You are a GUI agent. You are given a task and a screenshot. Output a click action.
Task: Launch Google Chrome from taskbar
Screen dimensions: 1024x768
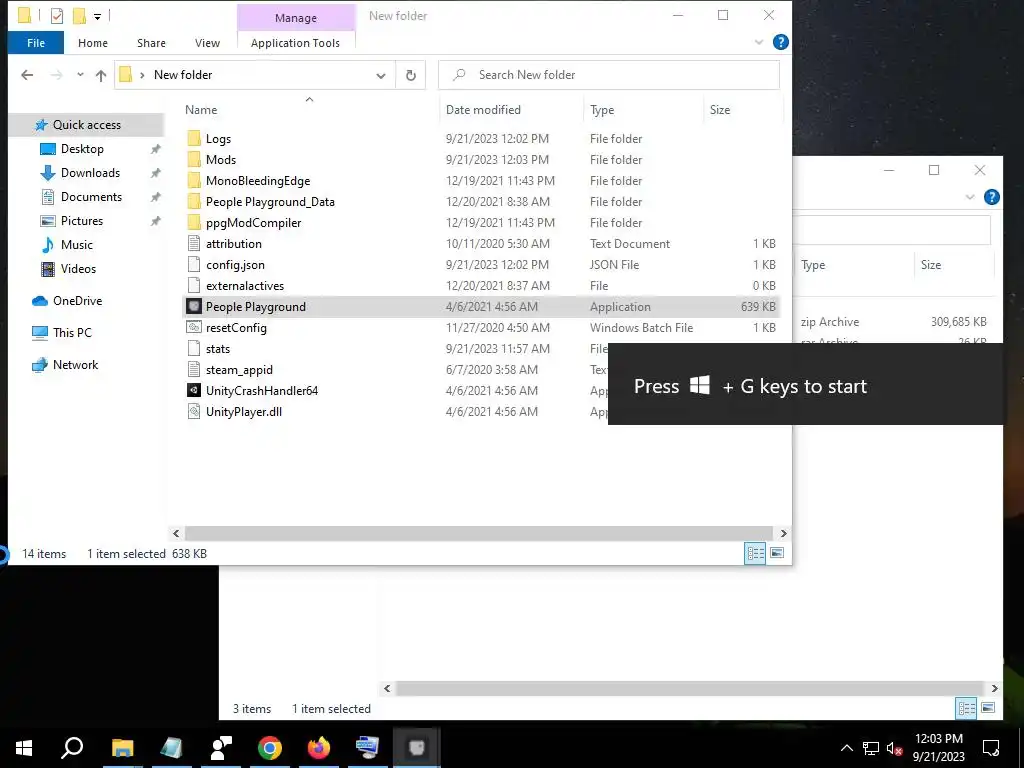pos(270,748)
